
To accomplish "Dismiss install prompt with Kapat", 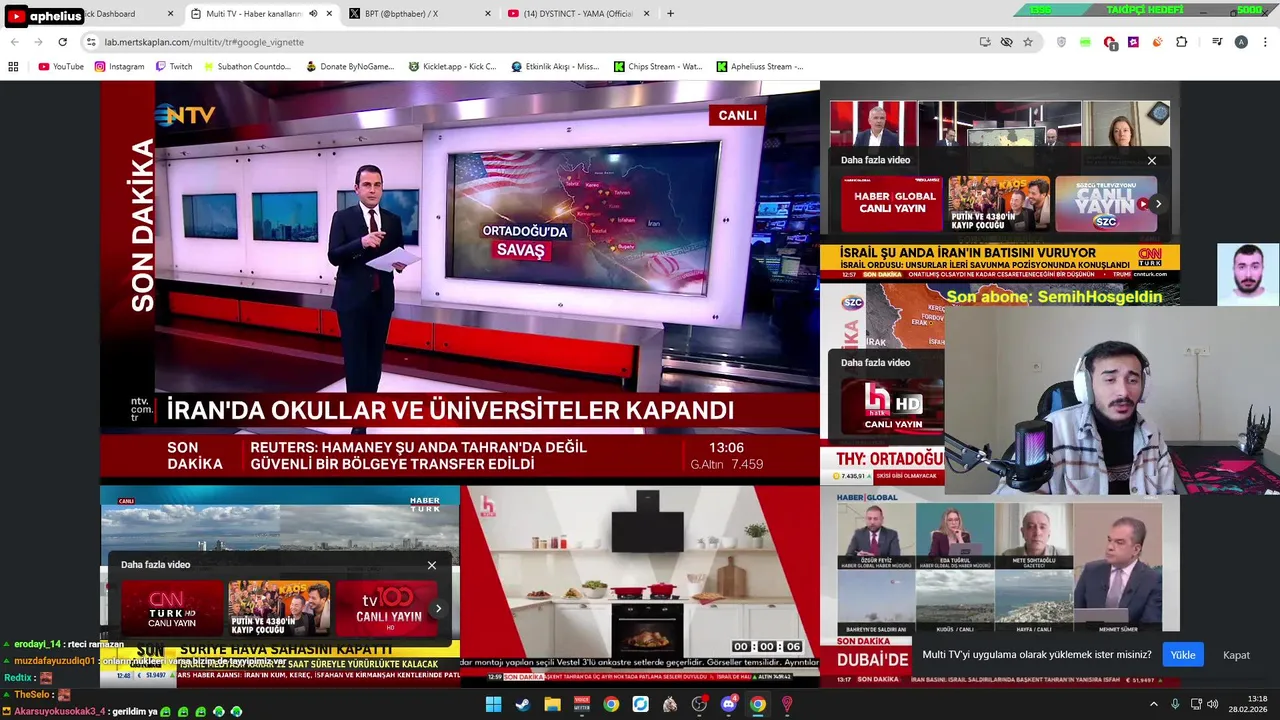I will coord(1237,655).
